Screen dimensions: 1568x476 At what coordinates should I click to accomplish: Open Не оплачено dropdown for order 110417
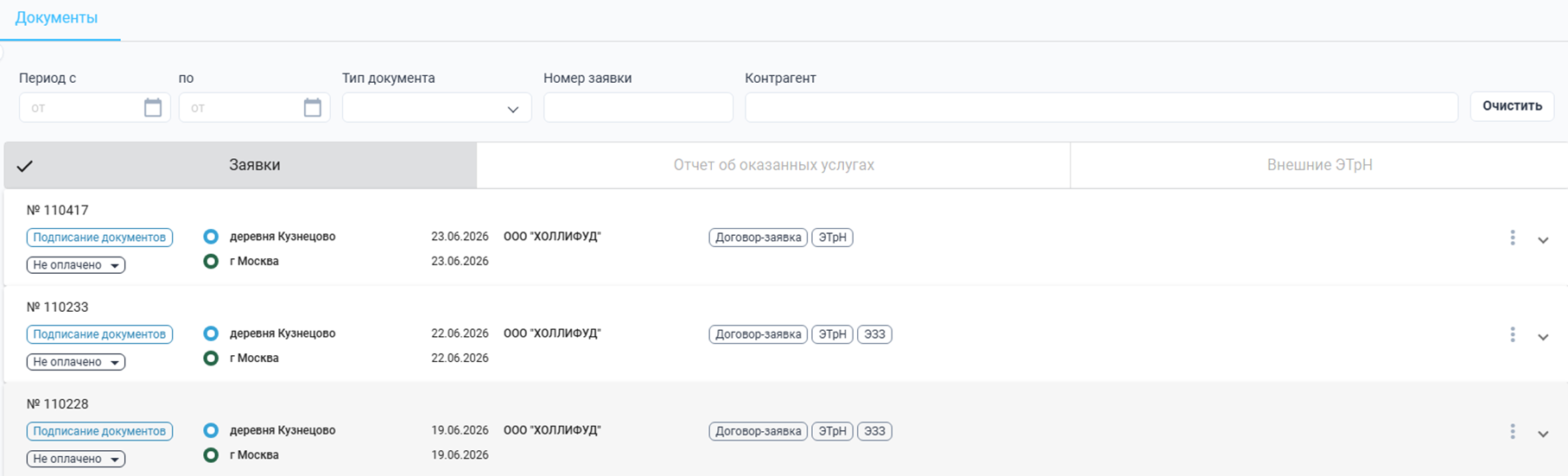point(76,265)
